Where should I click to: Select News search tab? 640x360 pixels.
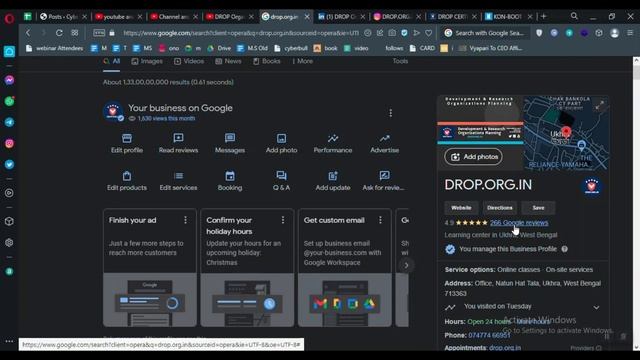pos(228,61)
